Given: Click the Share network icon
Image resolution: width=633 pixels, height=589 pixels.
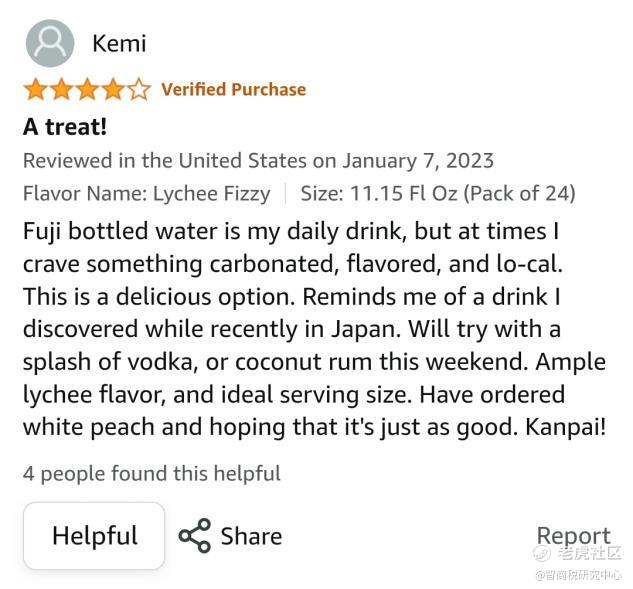Looking at the screenshot, I should (x=194, y=536).
